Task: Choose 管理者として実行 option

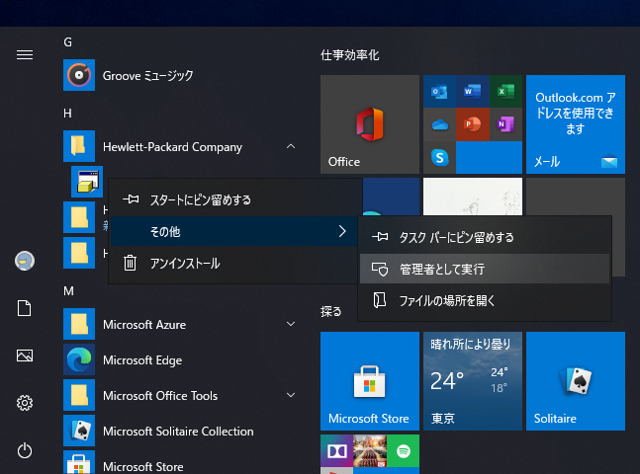Action: tap(484, 269)
